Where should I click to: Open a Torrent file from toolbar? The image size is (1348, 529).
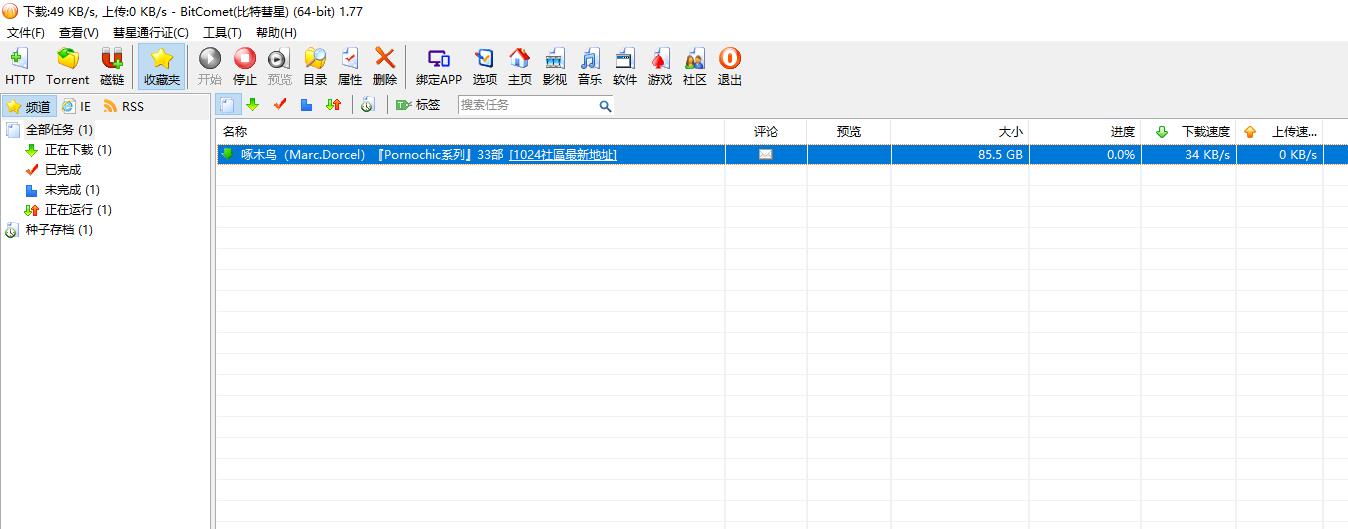(68, 66)
